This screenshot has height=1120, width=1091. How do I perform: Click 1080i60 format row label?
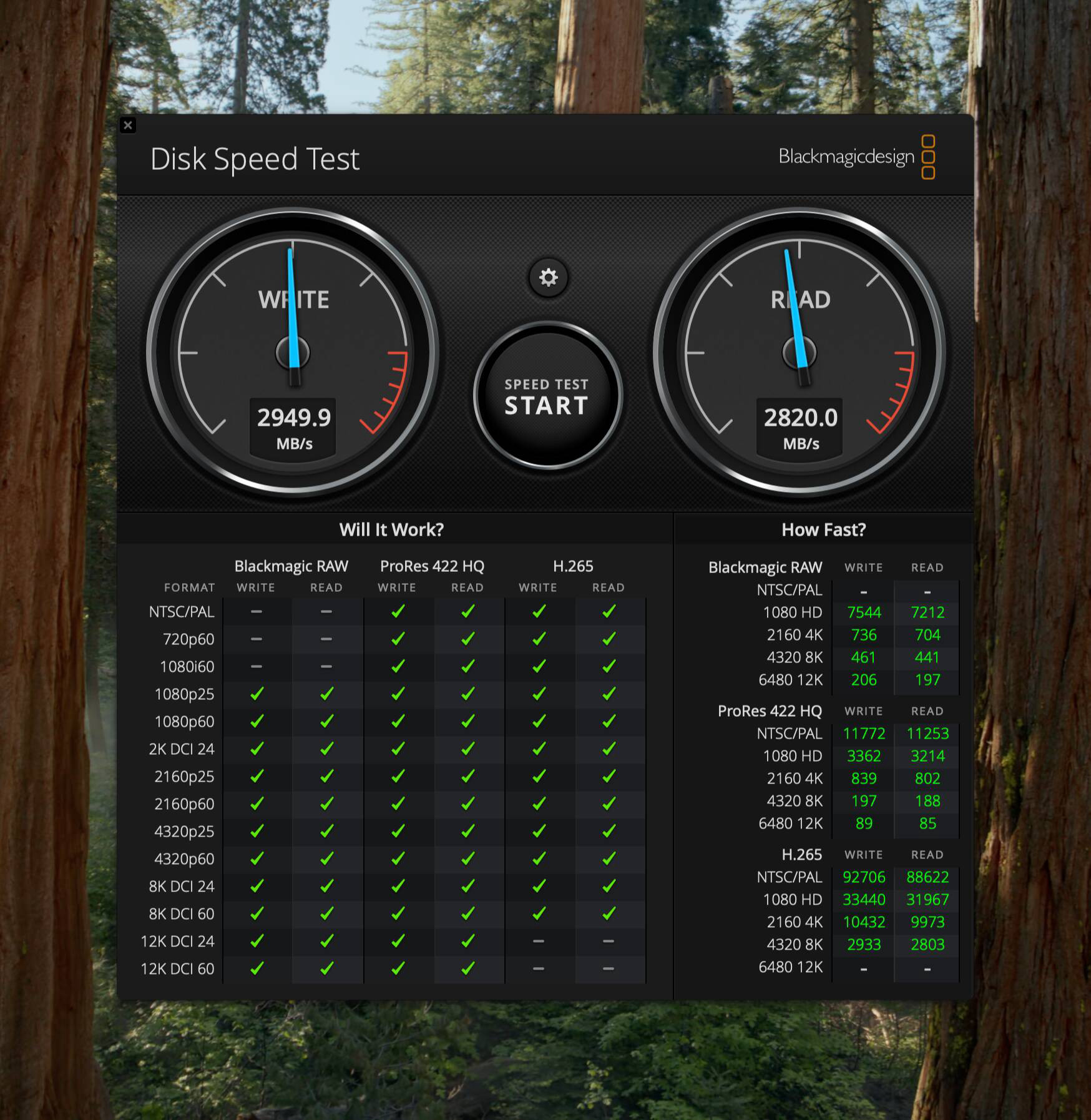[x=187, y=667]
